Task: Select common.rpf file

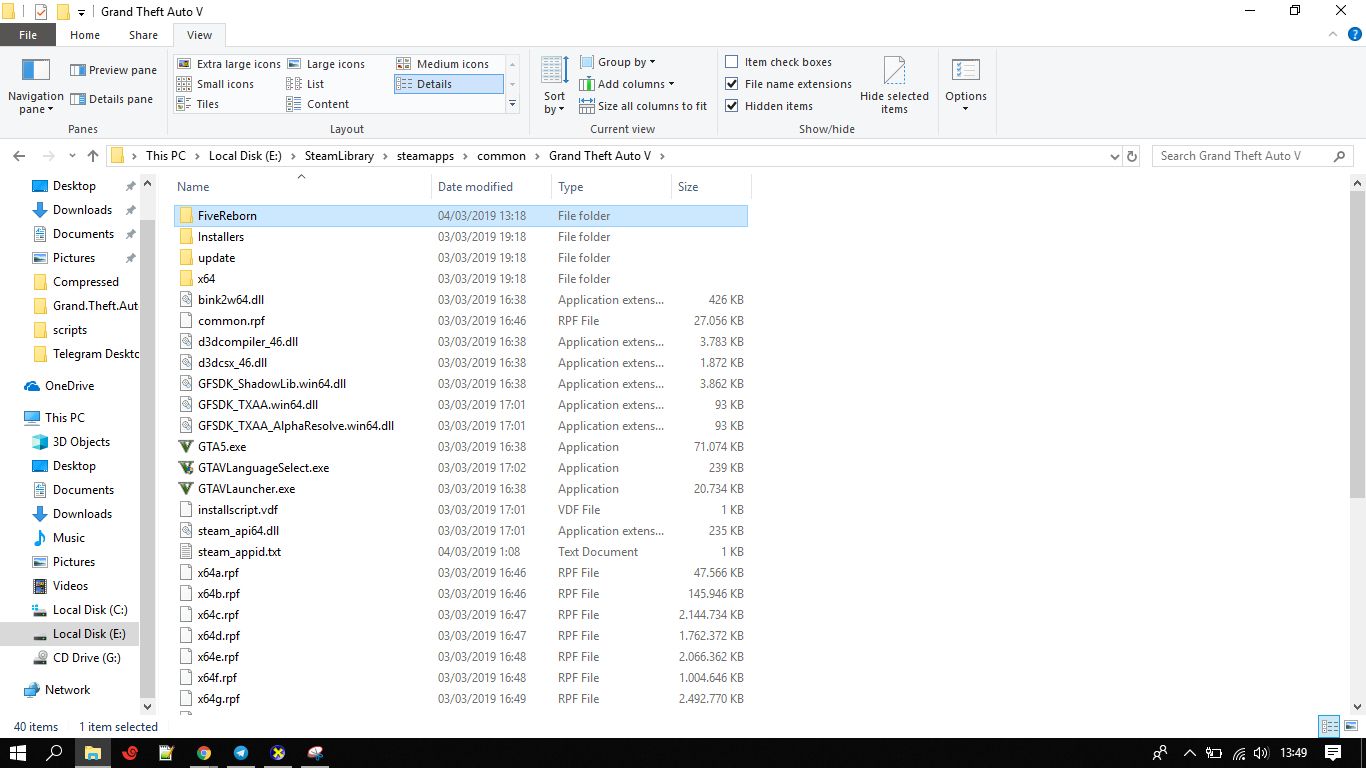Action: point(460,321)
